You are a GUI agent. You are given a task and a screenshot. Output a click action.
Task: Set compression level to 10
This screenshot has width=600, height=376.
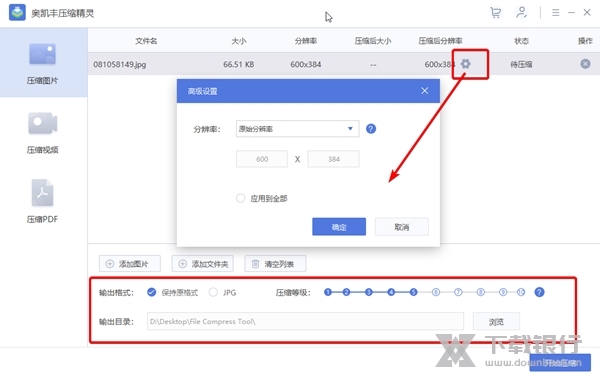point(521,292)
